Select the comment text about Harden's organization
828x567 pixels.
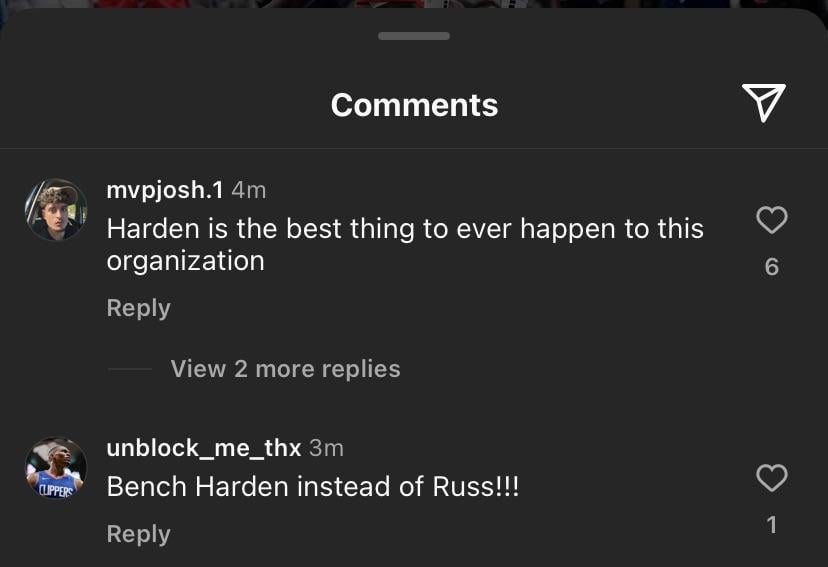tap(405, 245)
